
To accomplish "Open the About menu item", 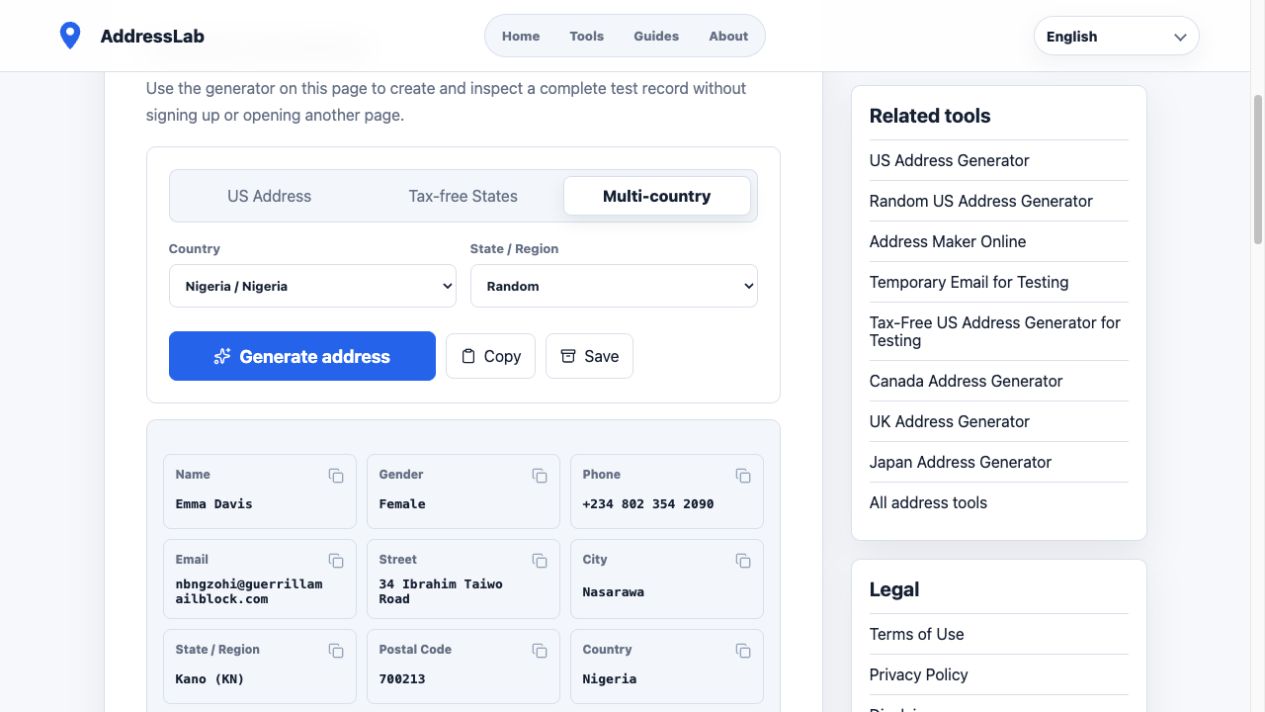I will pos(728,36).
